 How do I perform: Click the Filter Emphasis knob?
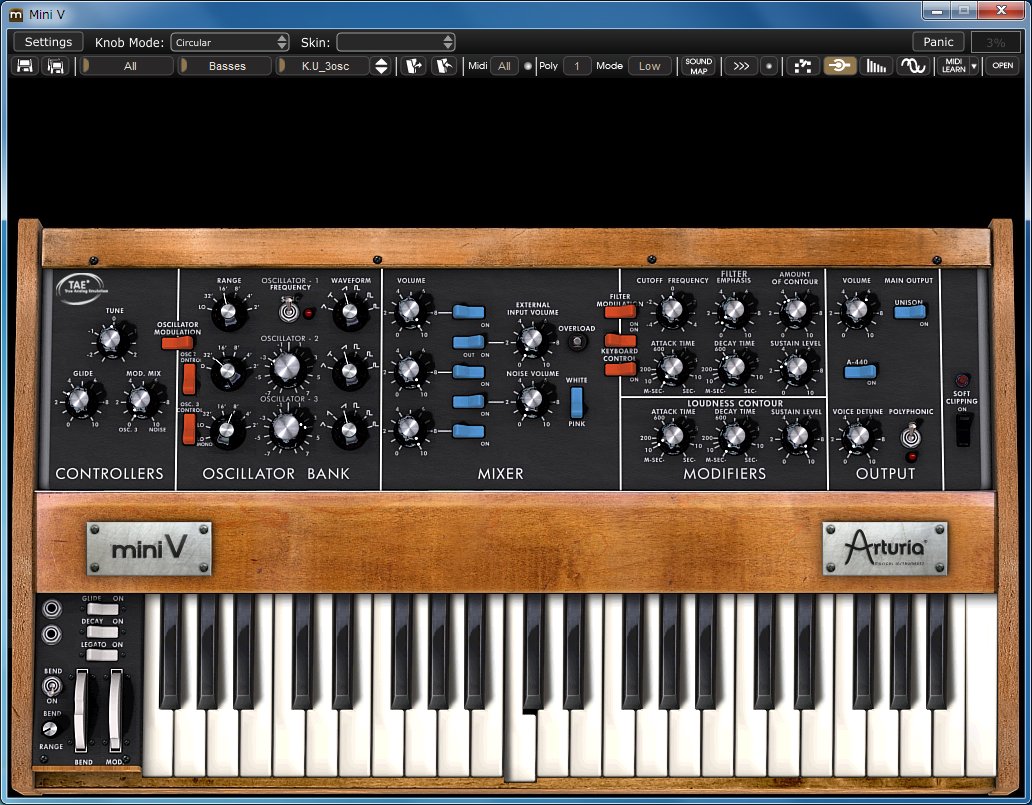(x=733, y=309)
